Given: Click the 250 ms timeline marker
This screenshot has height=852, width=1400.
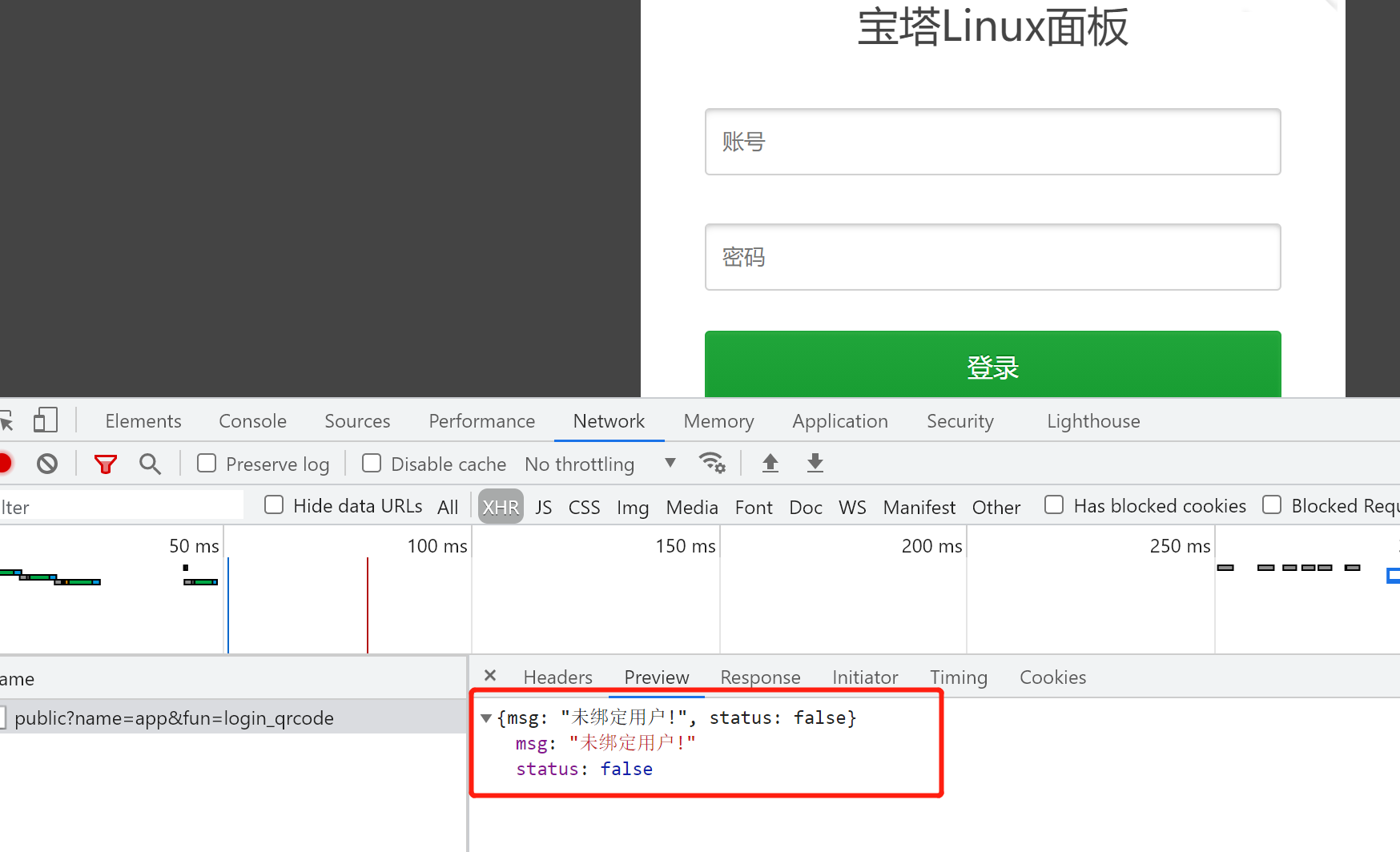Looking at the screenshot, I should 1181,546.
